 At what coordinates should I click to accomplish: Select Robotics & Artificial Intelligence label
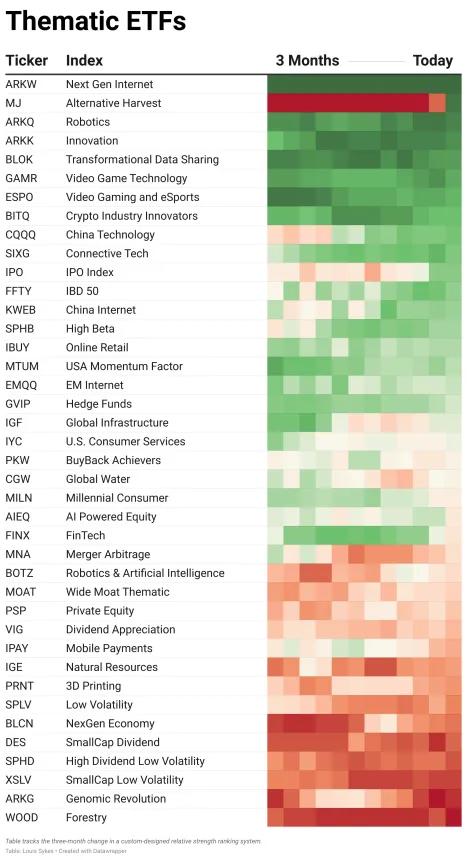(145, 573)
